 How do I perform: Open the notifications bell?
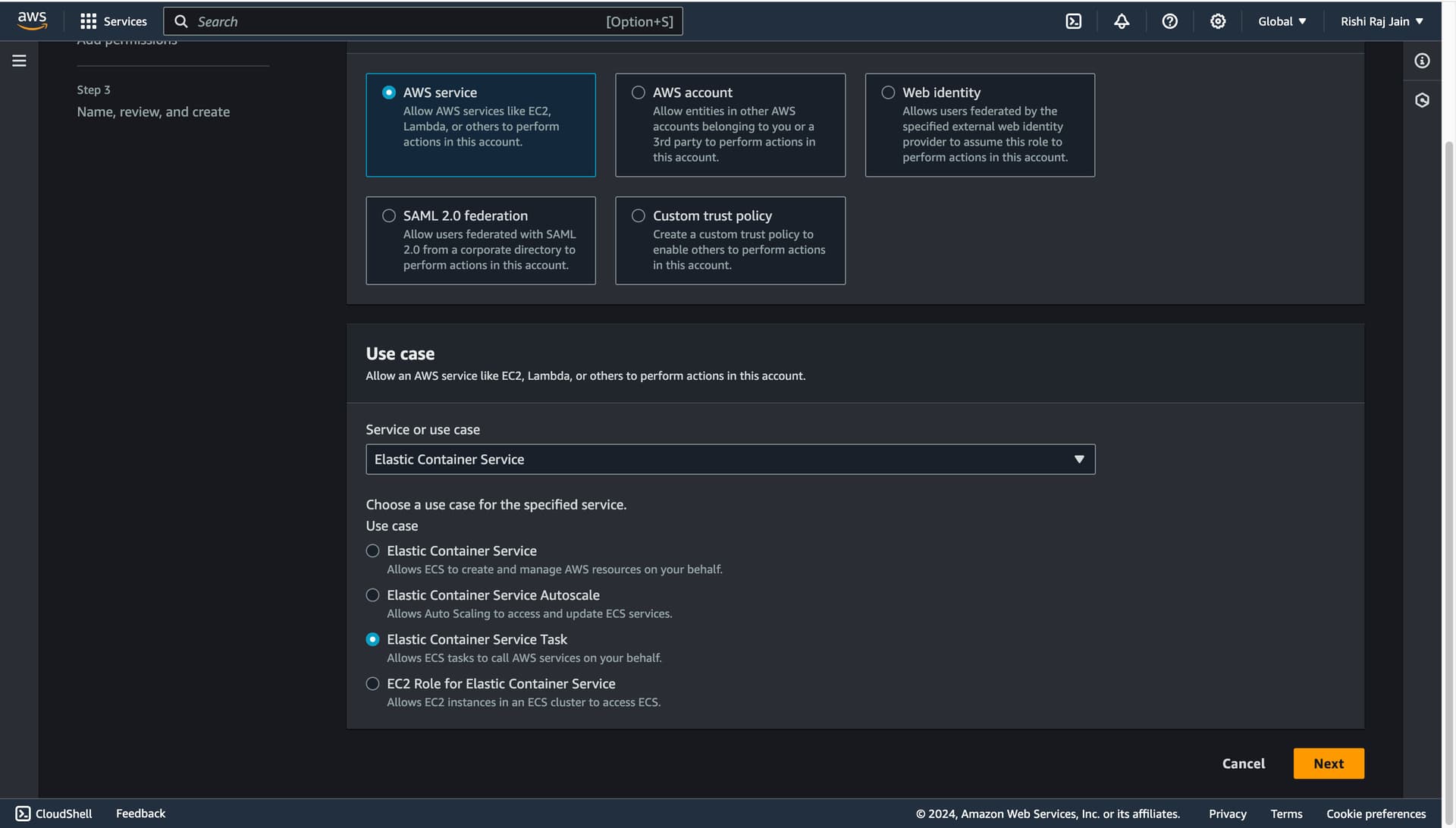point(1121,21)
